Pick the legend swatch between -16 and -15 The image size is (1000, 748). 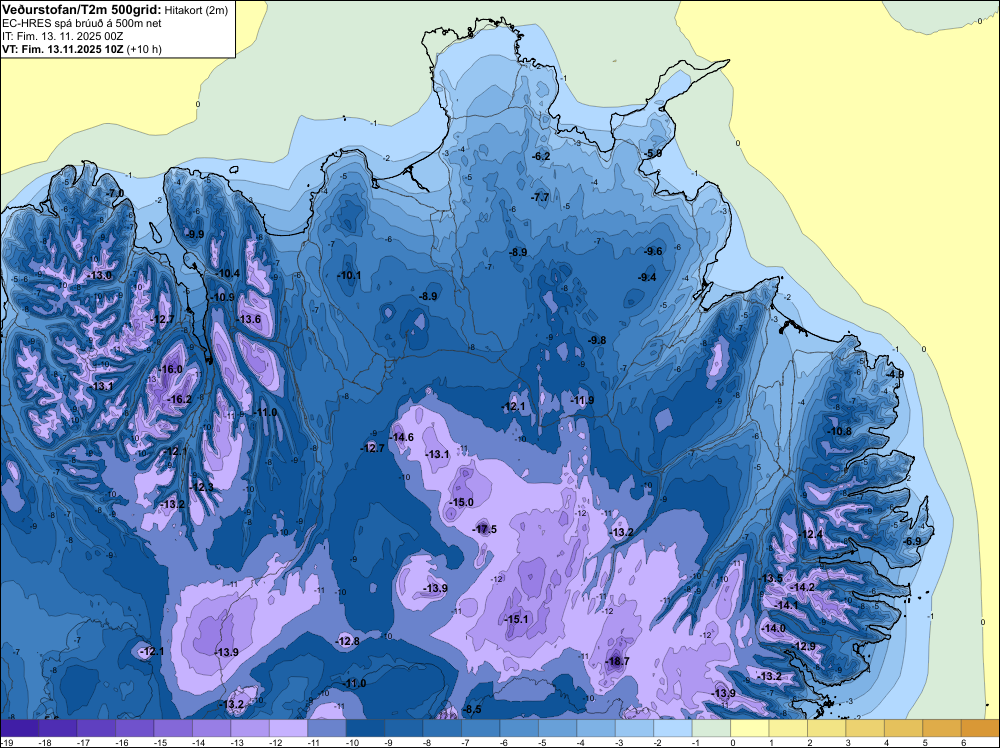point(135,728)
